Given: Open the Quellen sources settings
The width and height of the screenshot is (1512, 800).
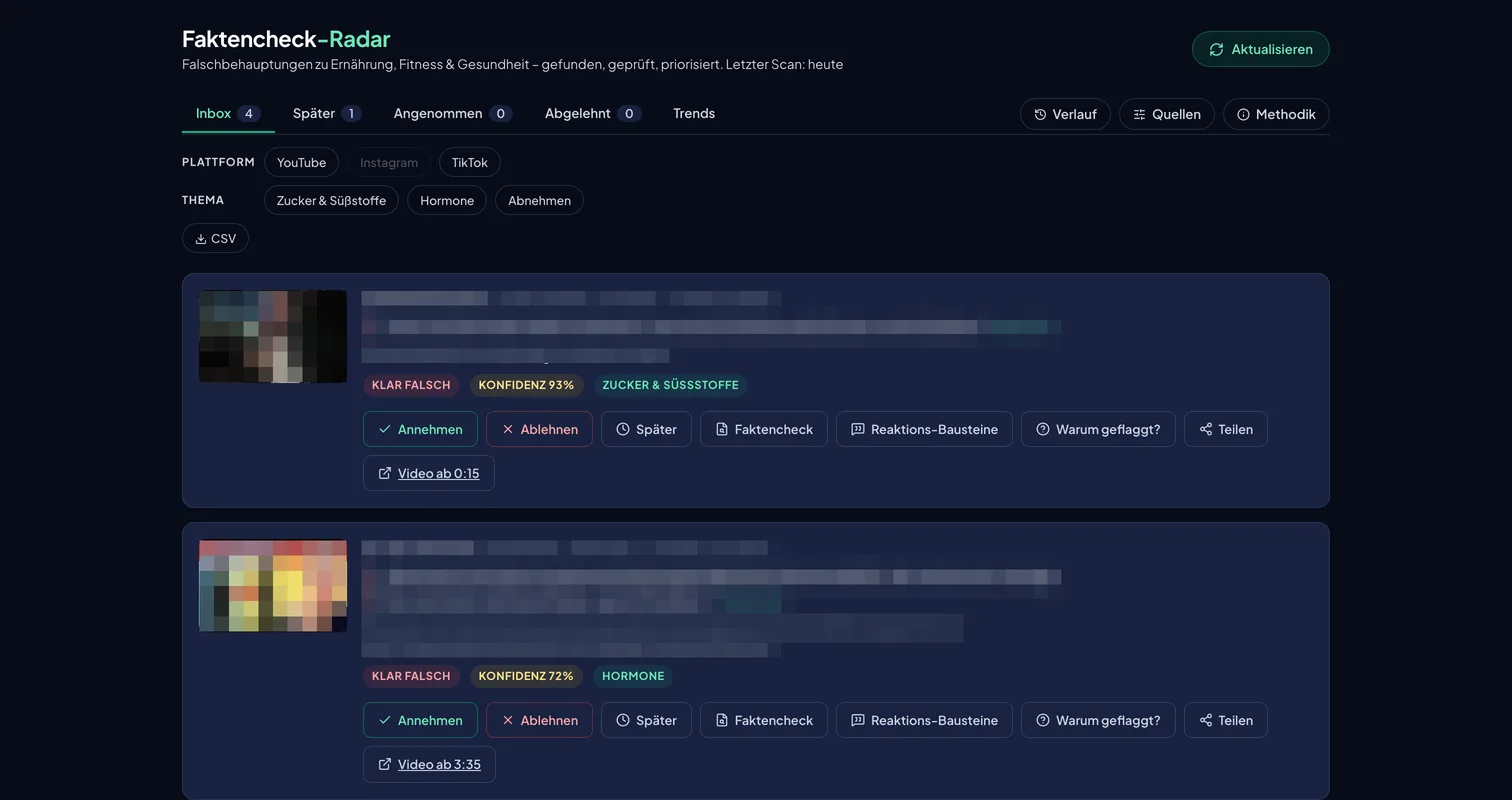Looking at the screenshot, I should tap(1166, 114).
